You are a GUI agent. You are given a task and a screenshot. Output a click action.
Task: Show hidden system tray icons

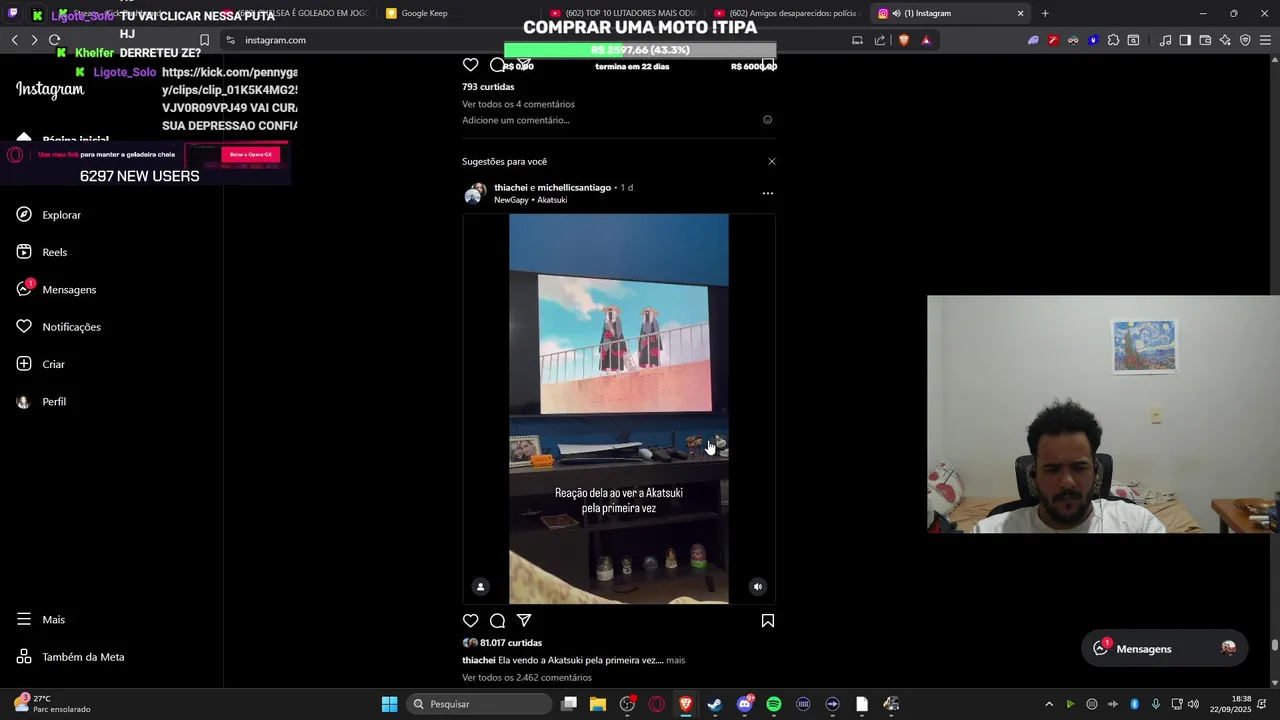pyautogui.click(x=1049, y=704)
